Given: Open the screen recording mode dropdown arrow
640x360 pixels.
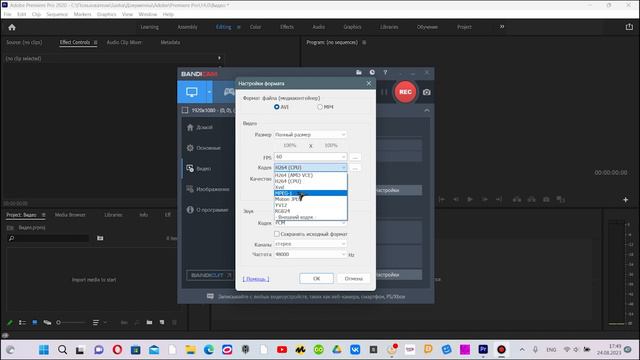Looking at the screenshot, I should point(209,92).
